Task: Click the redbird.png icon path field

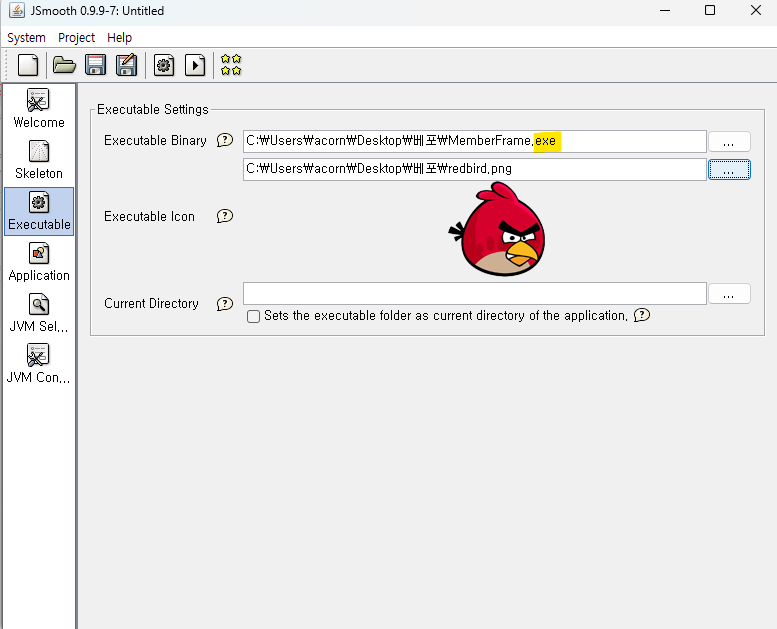Action: click(475, 170)
